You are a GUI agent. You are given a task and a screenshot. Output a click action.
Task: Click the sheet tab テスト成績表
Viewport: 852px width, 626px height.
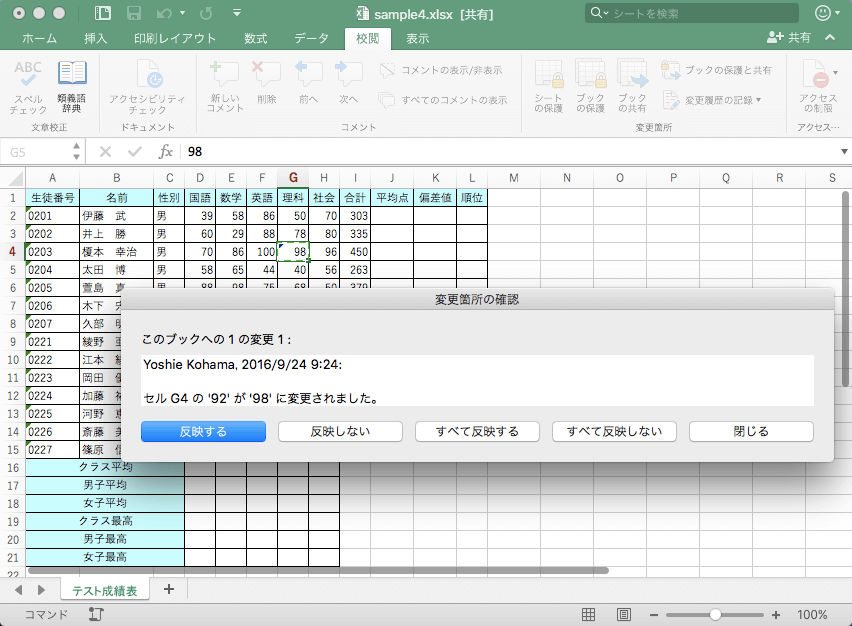104,591
